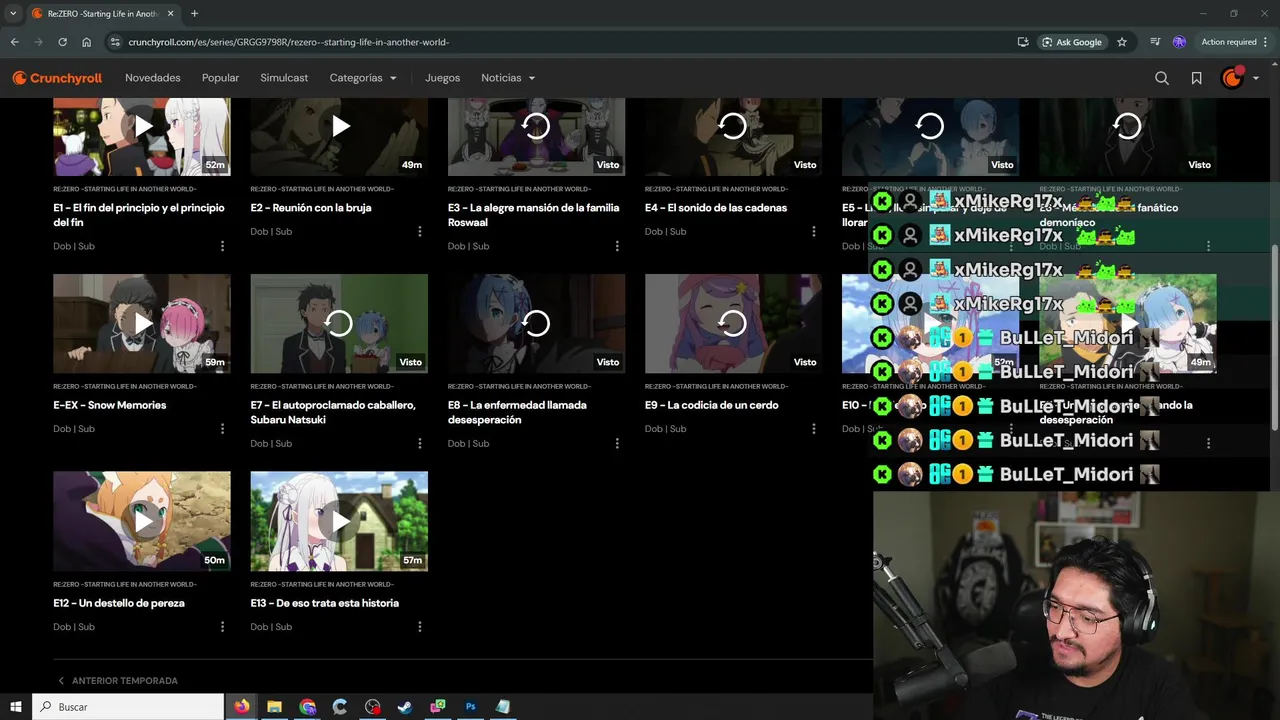The image size is (1280, 720).
Task: Open the Chrome profile avatar
Action: pyautogui.click(x=1179, y=42)
